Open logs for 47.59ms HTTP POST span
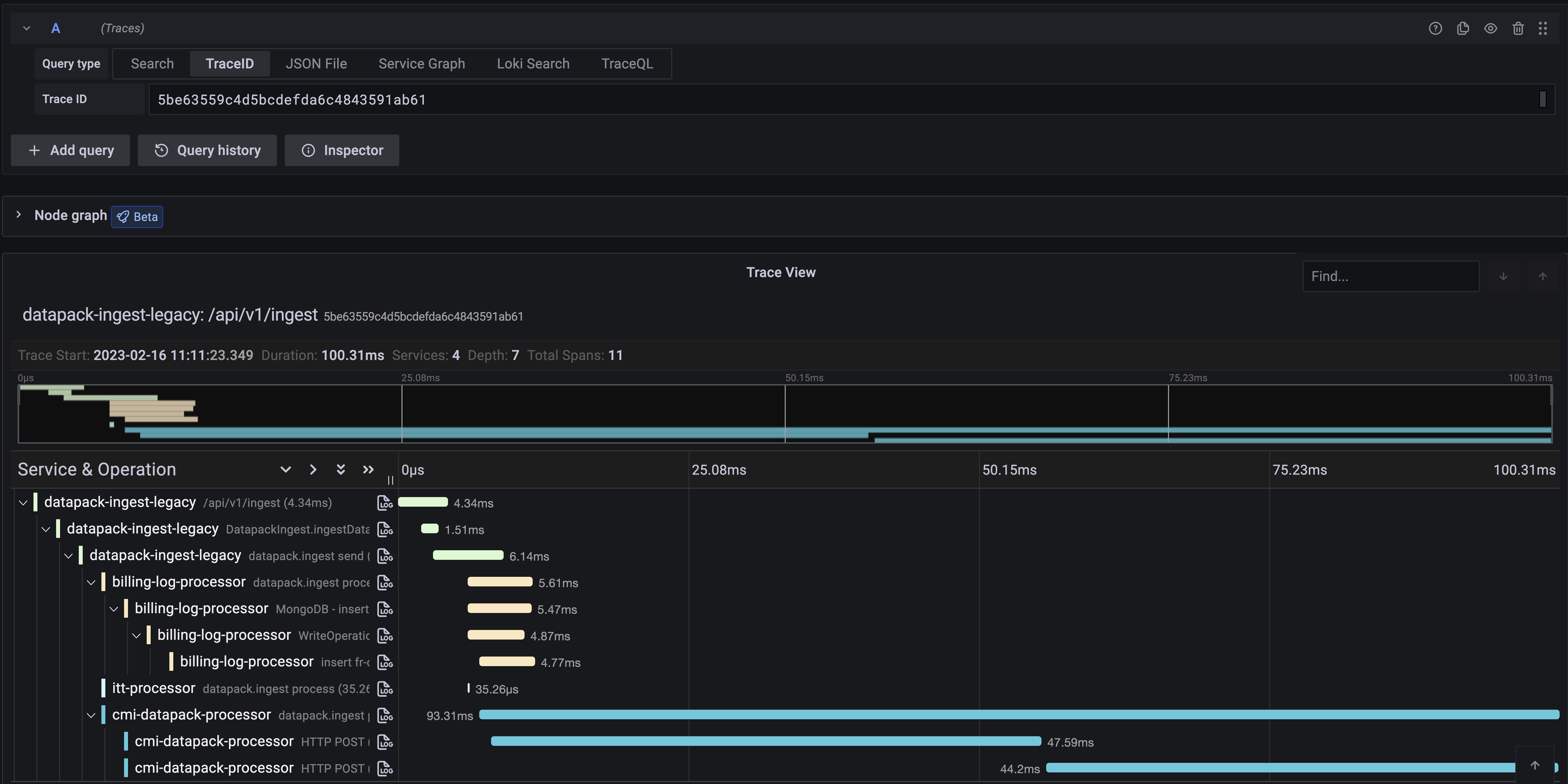The width and height of the screenshot is (1568, 784). click(385, 742)
